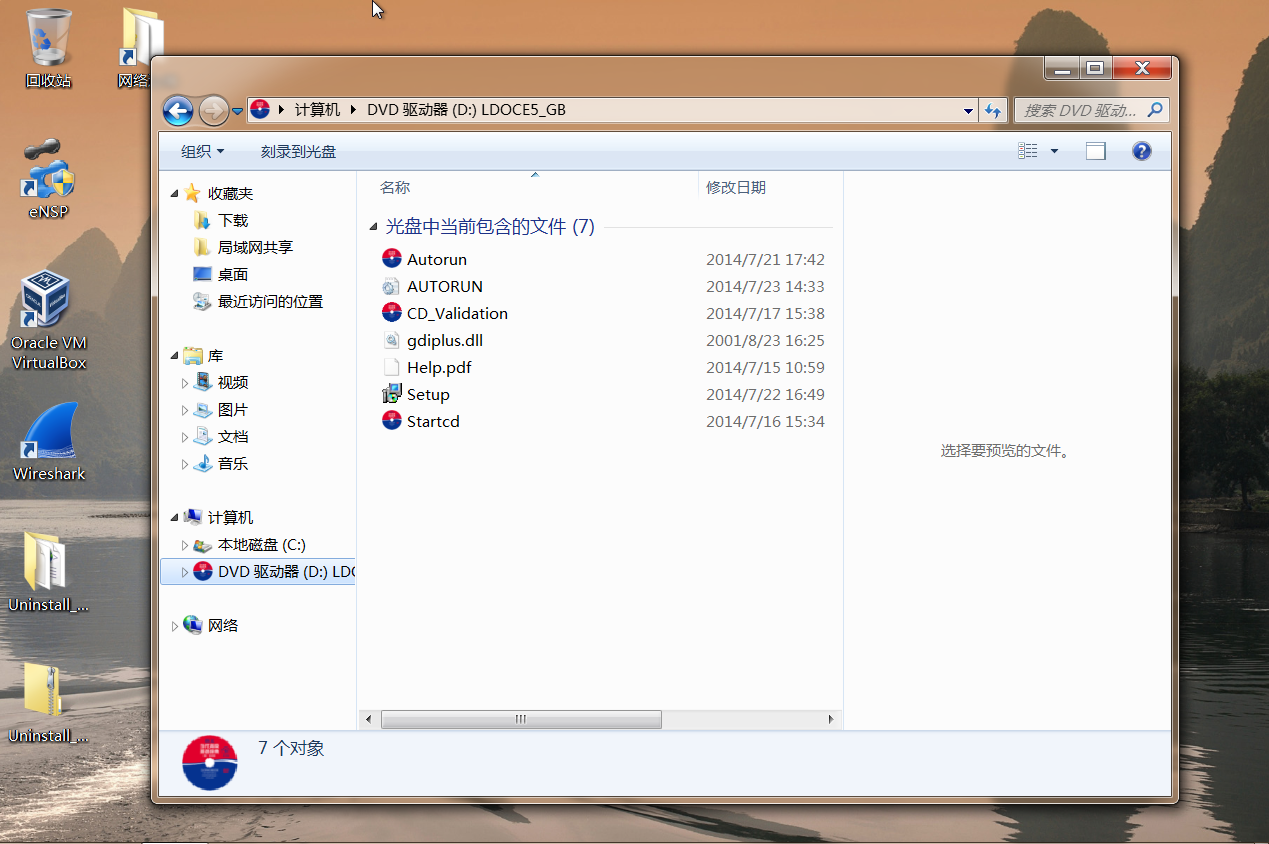Image resolution: width=1269 pixels, height=844 pixels.
Task: Click horizontal scrollbar left arrow
Action: (369, 719)
